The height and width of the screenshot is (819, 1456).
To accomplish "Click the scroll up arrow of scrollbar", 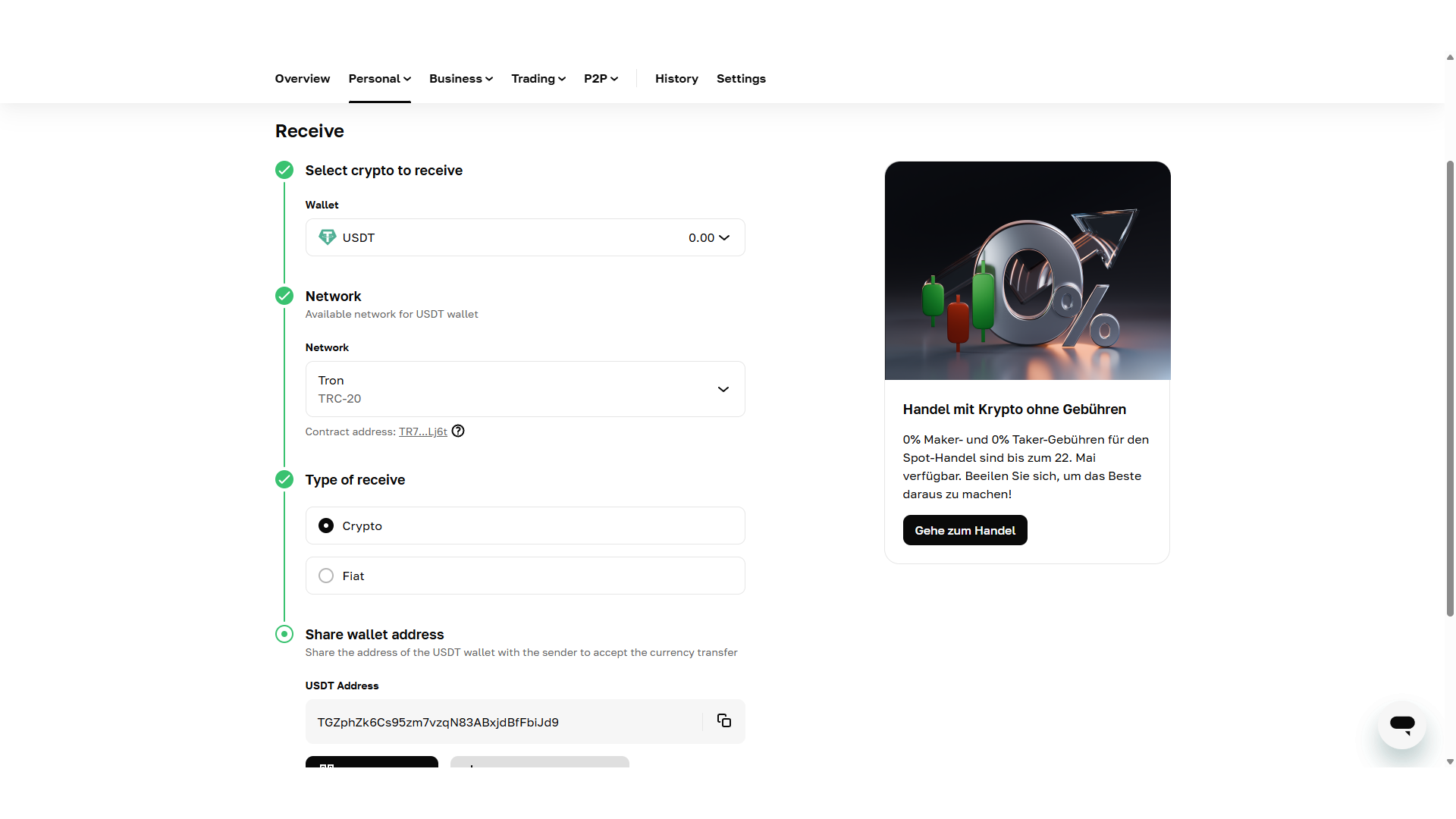I will point(1450,57).
